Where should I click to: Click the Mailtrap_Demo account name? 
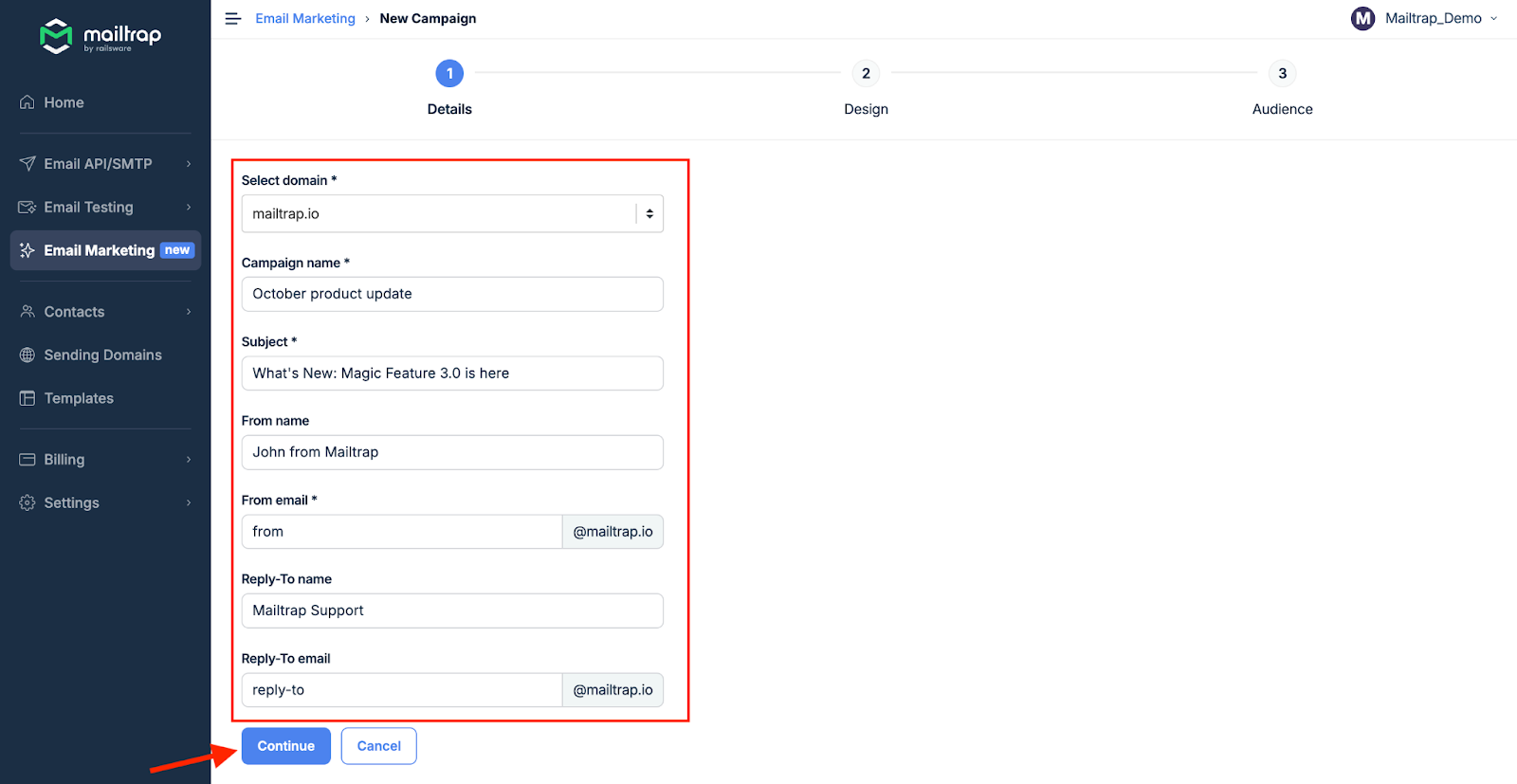click(x=1433, y=18)
